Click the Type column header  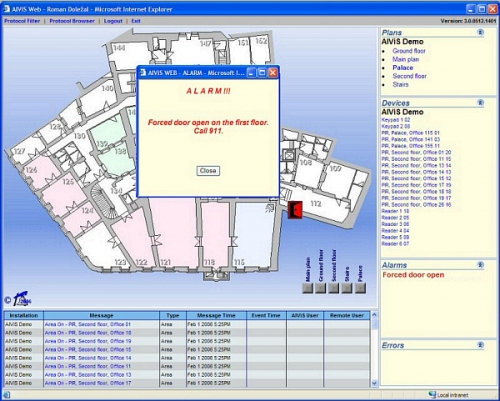pyautogui.click(x=173, y=315)
